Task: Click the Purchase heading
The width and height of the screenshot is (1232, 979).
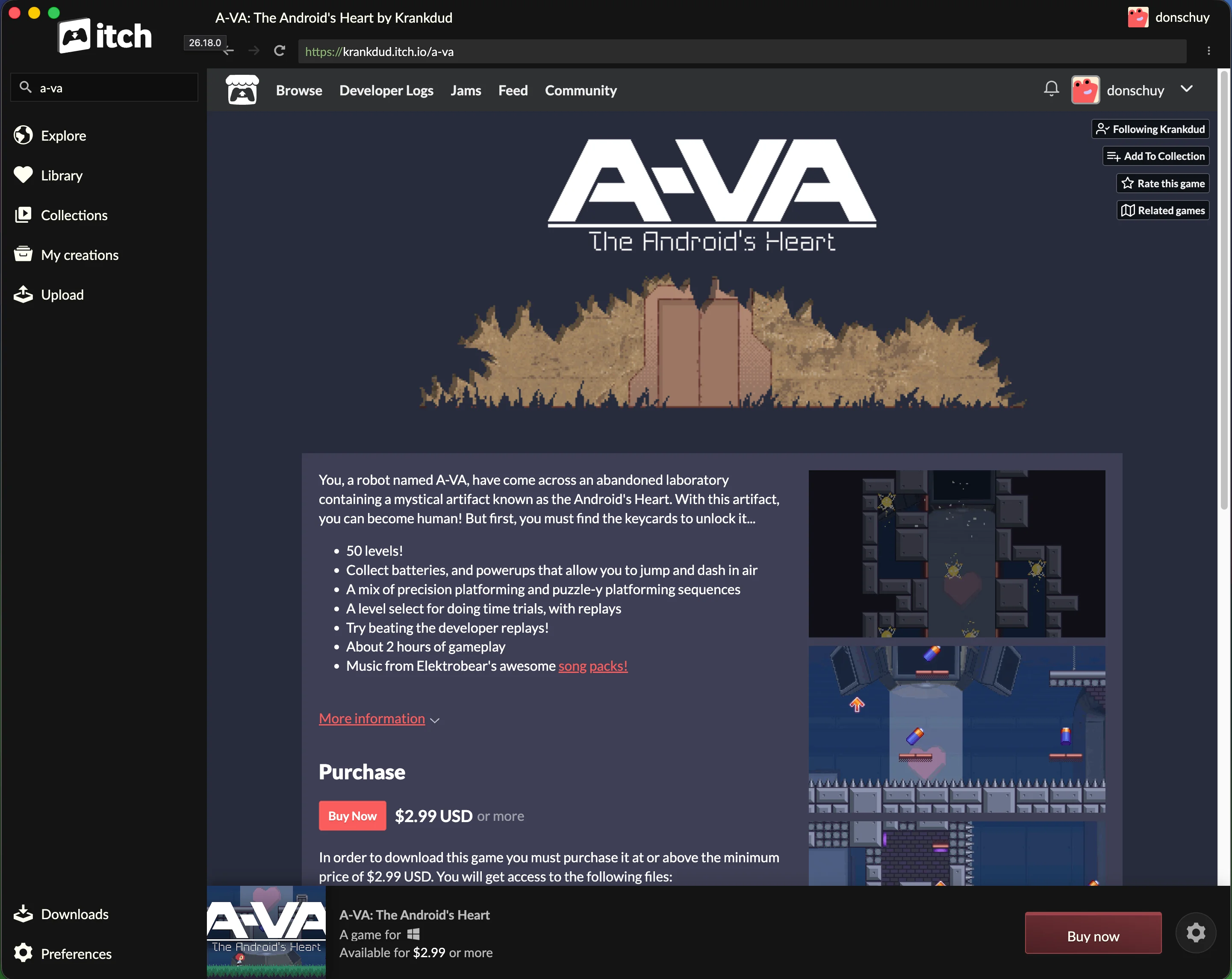Action: point(362,772)
